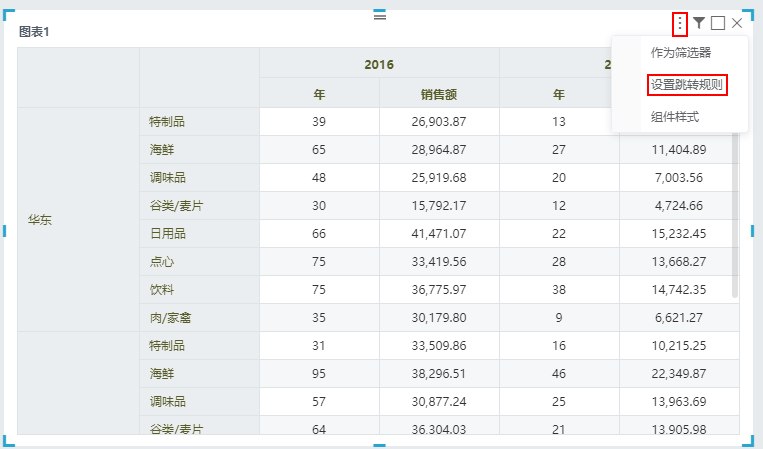Open the three-dot more options menu
The height and width of the screenshot is (449, 763).
[x=679, y=23]
